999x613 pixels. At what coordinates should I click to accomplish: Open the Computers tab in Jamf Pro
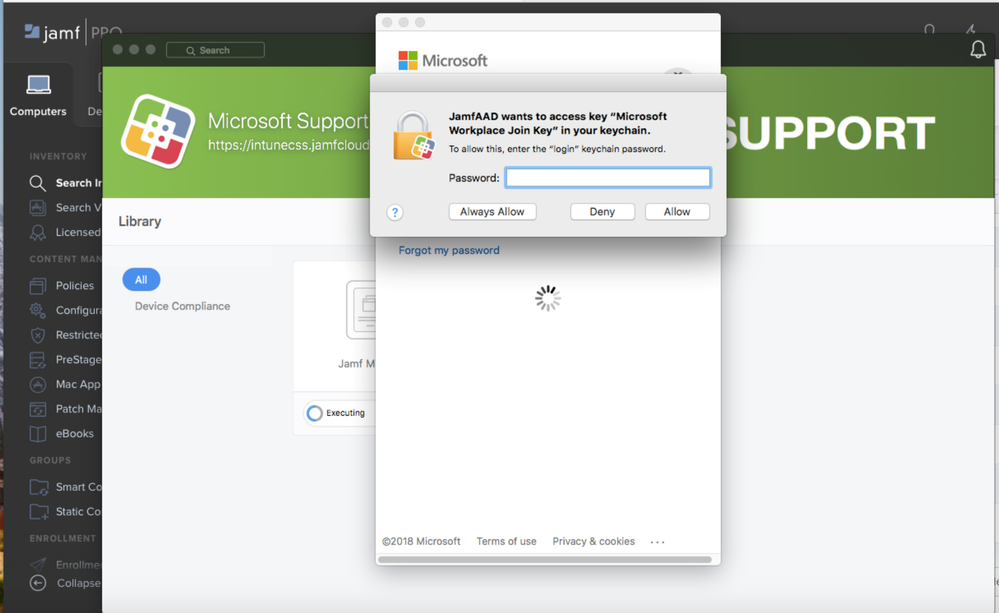coord(38,96)
